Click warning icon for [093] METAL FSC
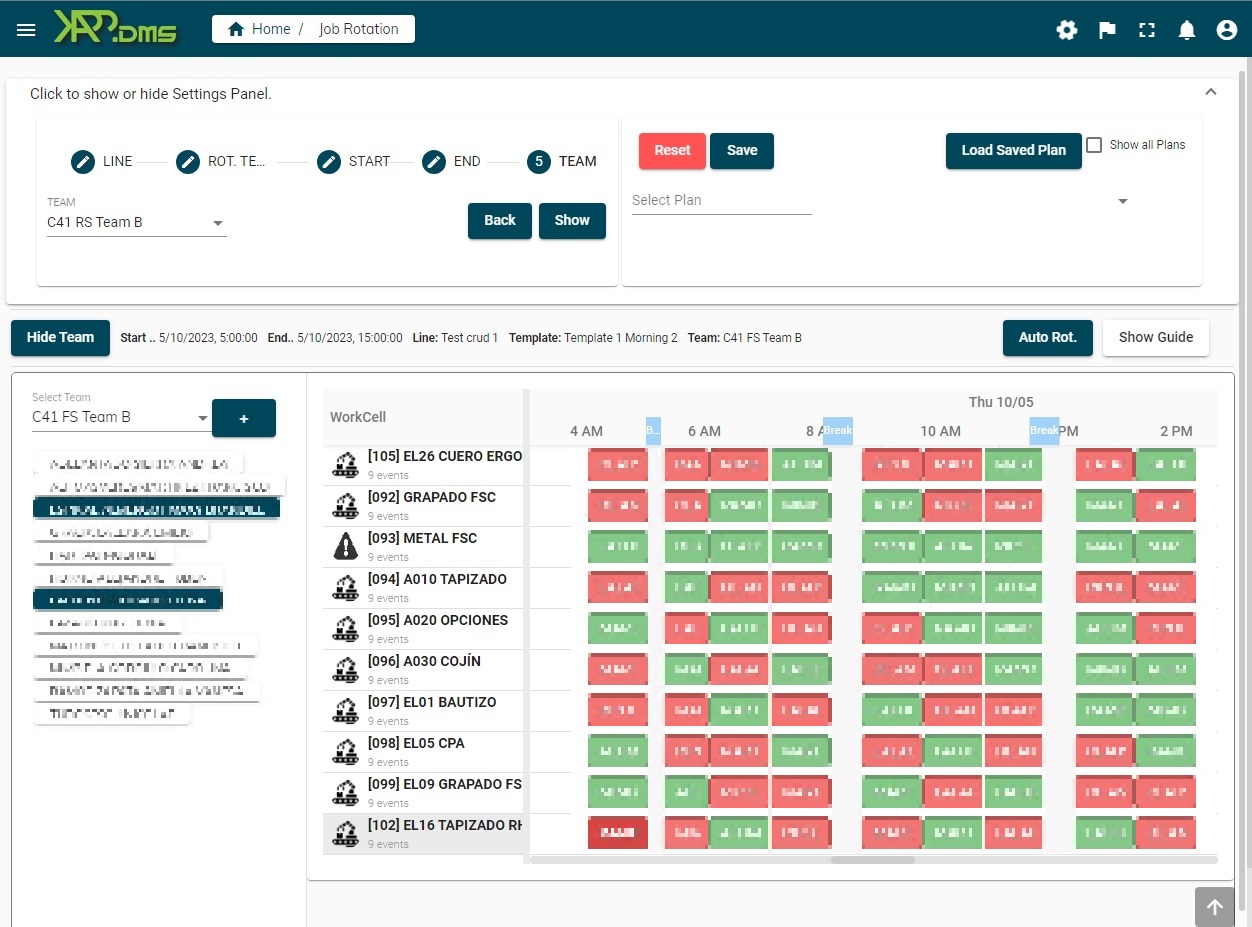The image size is (1252, 927). [346, 546]
